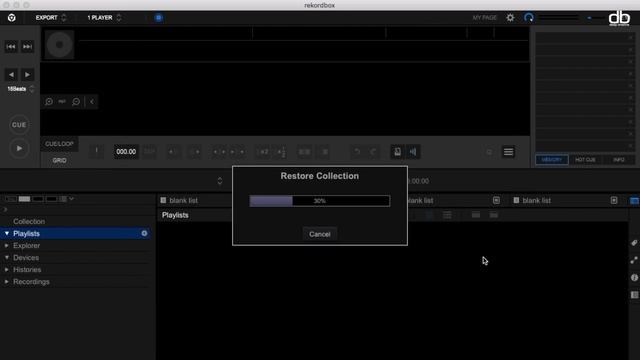Click the undo grid change icon
Image resolution: width=640 pixels, height=360 pixels.
357,152
